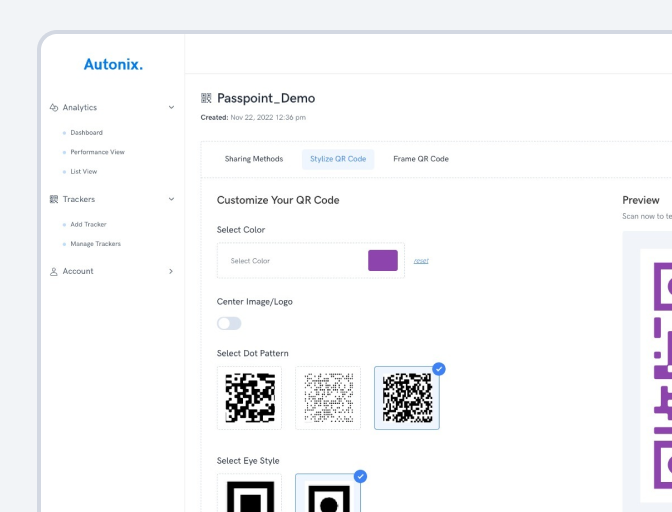Open Manage Trackers in sidebar
The image size is (672, 512).
95,244
